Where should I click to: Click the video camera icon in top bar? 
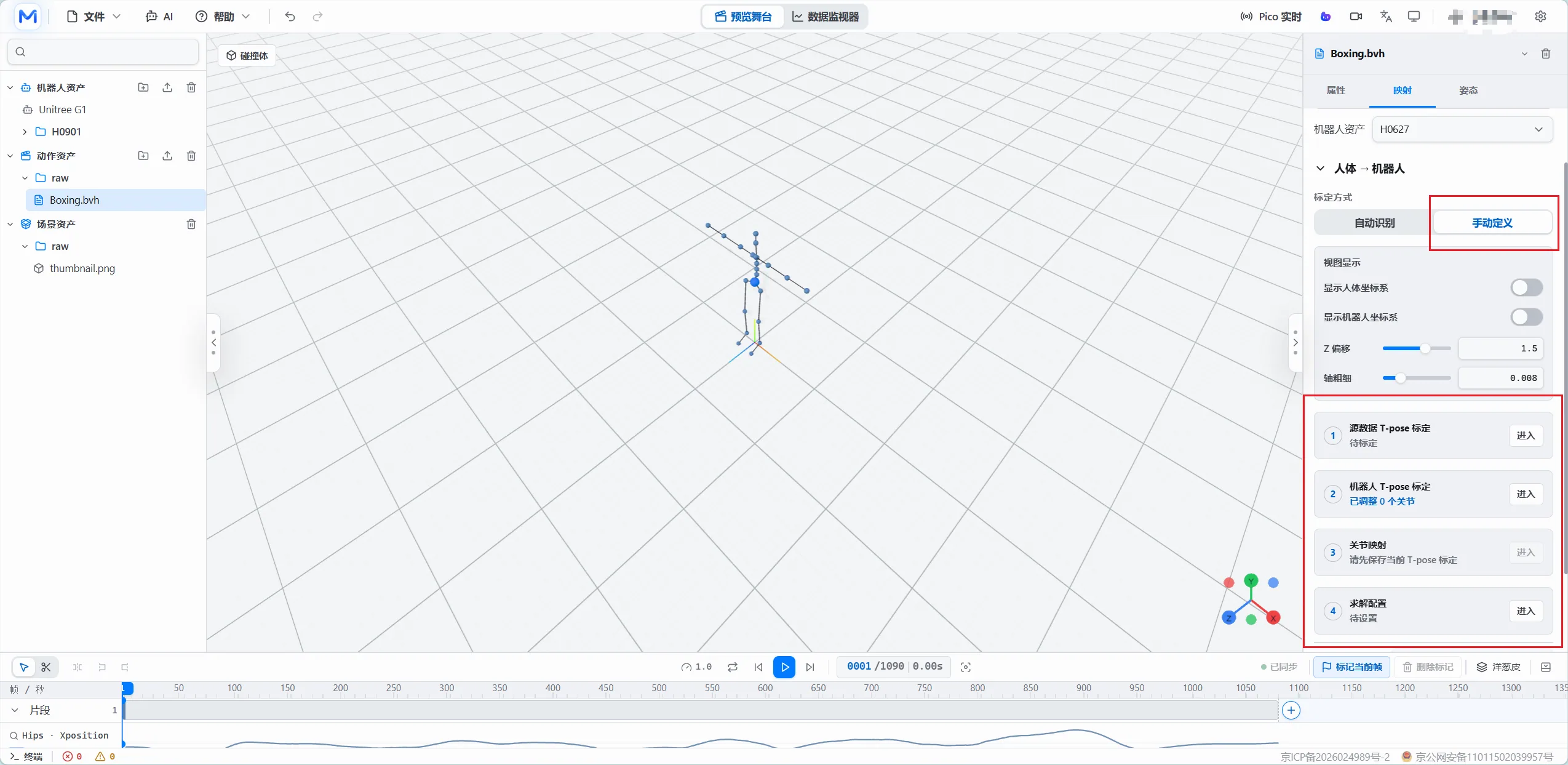pos(1356,17)
